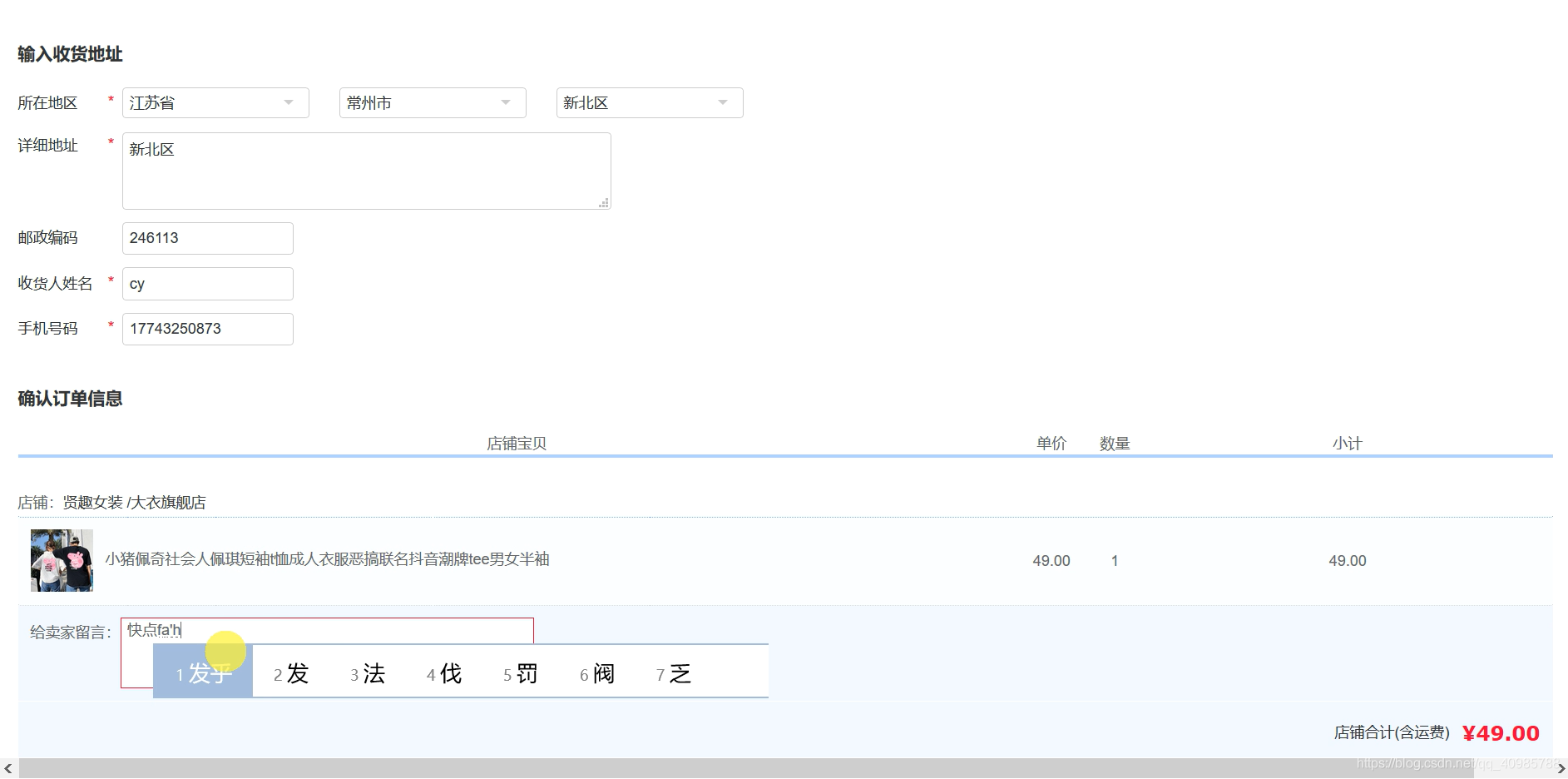The height and width of the screenshot is (779, 1568).
Task: Click the product title 小猪佩奇社会人佩琪短袖
Action: point(327,559)
